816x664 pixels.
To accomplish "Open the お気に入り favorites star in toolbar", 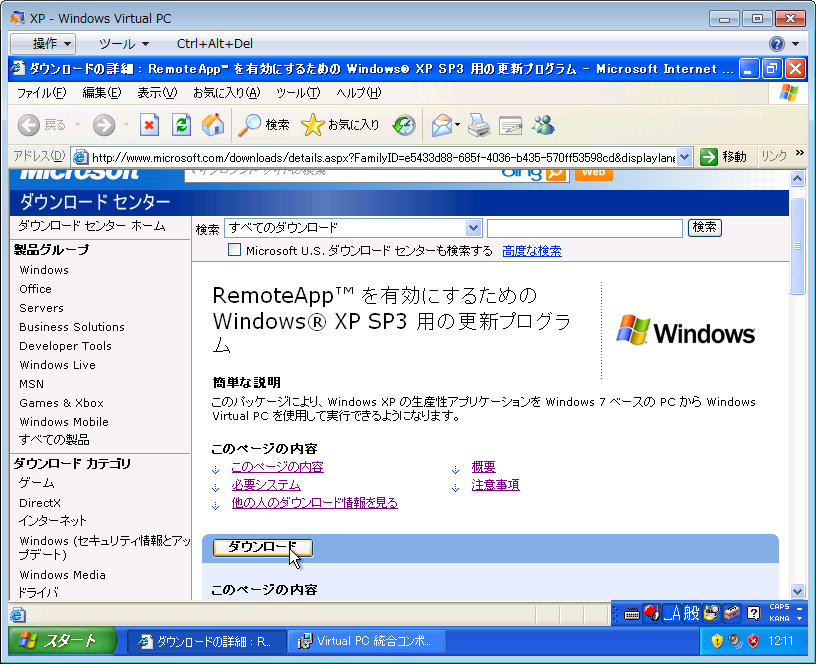I will pyautogui.click(x=340, y=125).
